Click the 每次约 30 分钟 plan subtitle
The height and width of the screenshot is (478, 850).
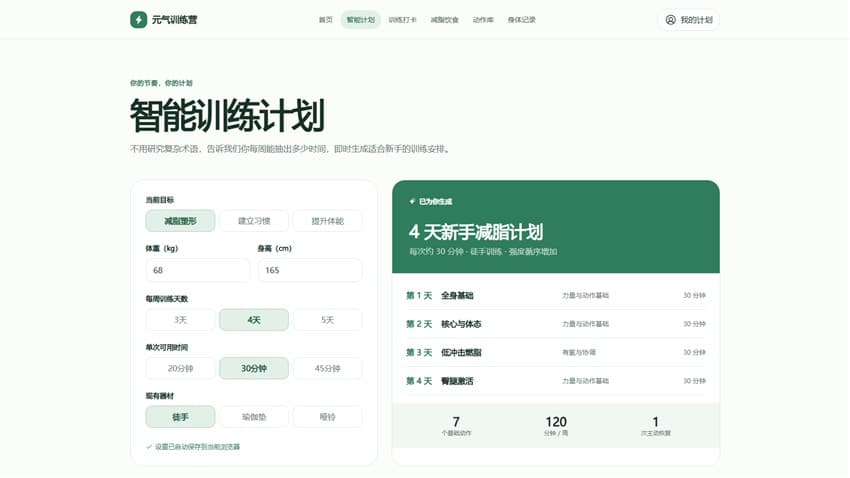483,251
